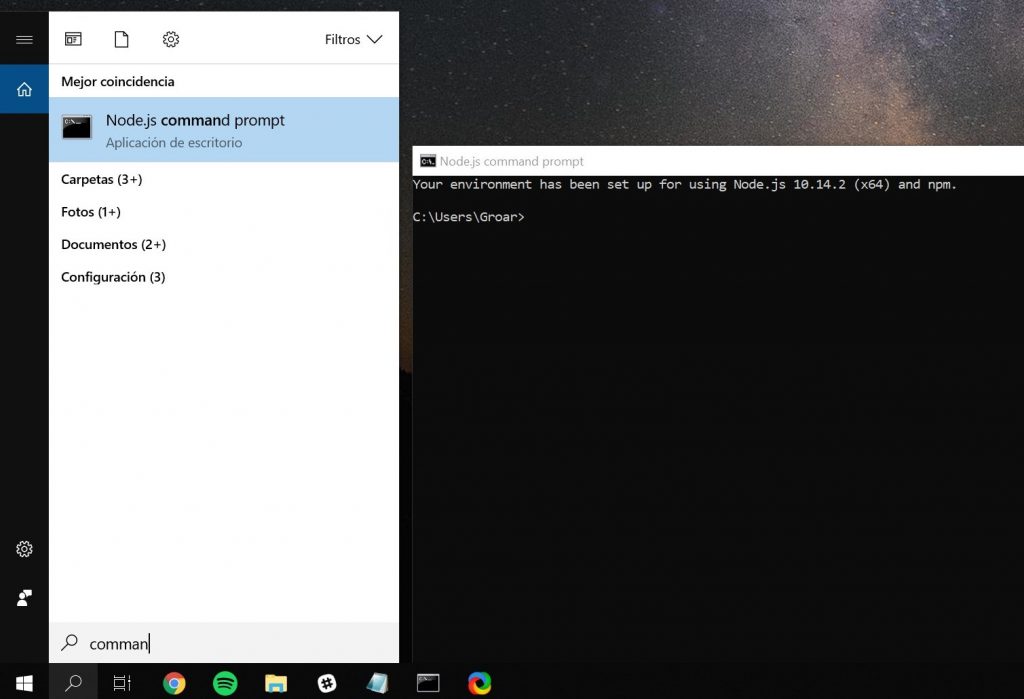Viewport: 1024px width, 699px height.
Task: Click the Node.js command prompt result icon
Action: click(76, 127)
